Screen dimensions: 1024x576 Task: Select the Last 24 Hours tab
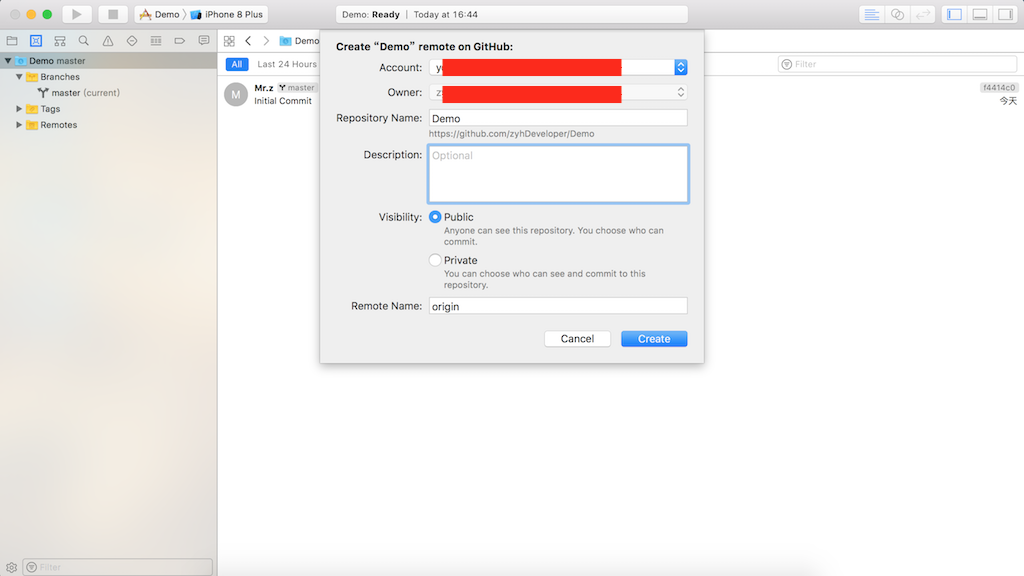click(x=287, y=64)
